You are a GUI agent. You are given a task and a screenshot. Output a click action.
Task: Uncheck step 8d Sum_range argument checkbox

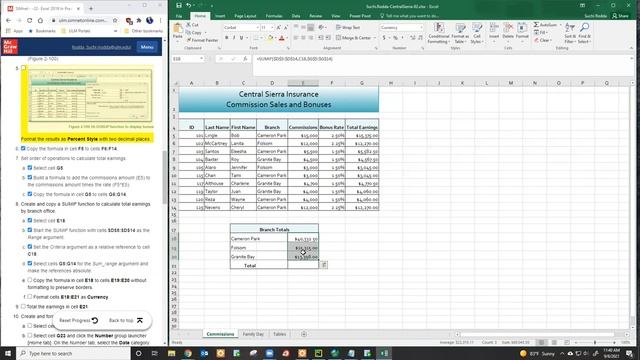pos(29,264)
